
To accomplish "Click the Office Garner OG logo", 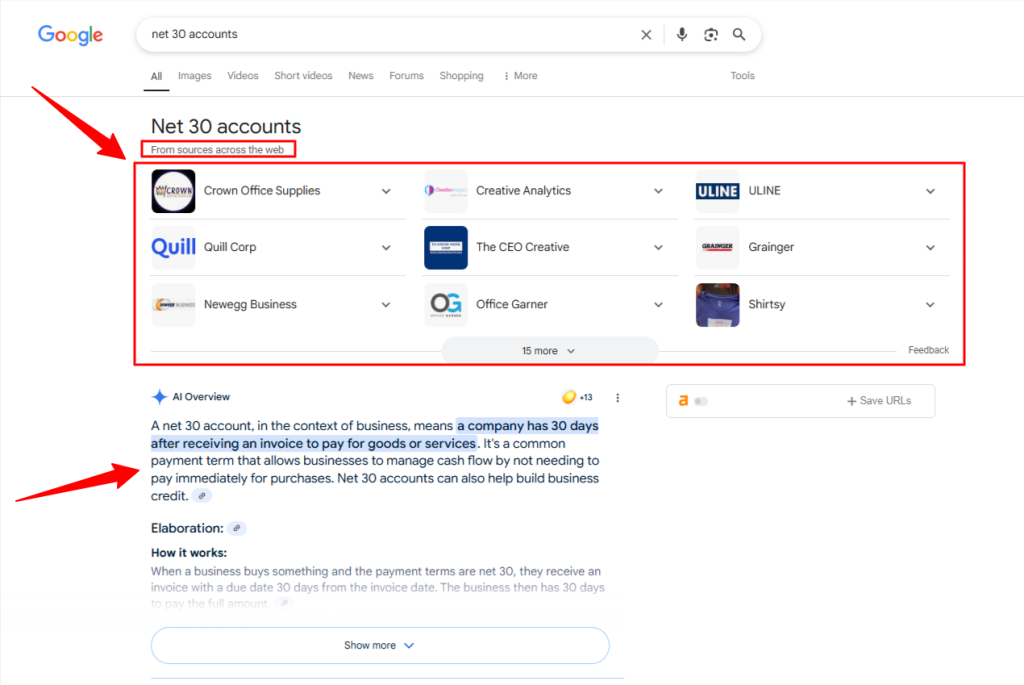I will click(x=445, y=304).
